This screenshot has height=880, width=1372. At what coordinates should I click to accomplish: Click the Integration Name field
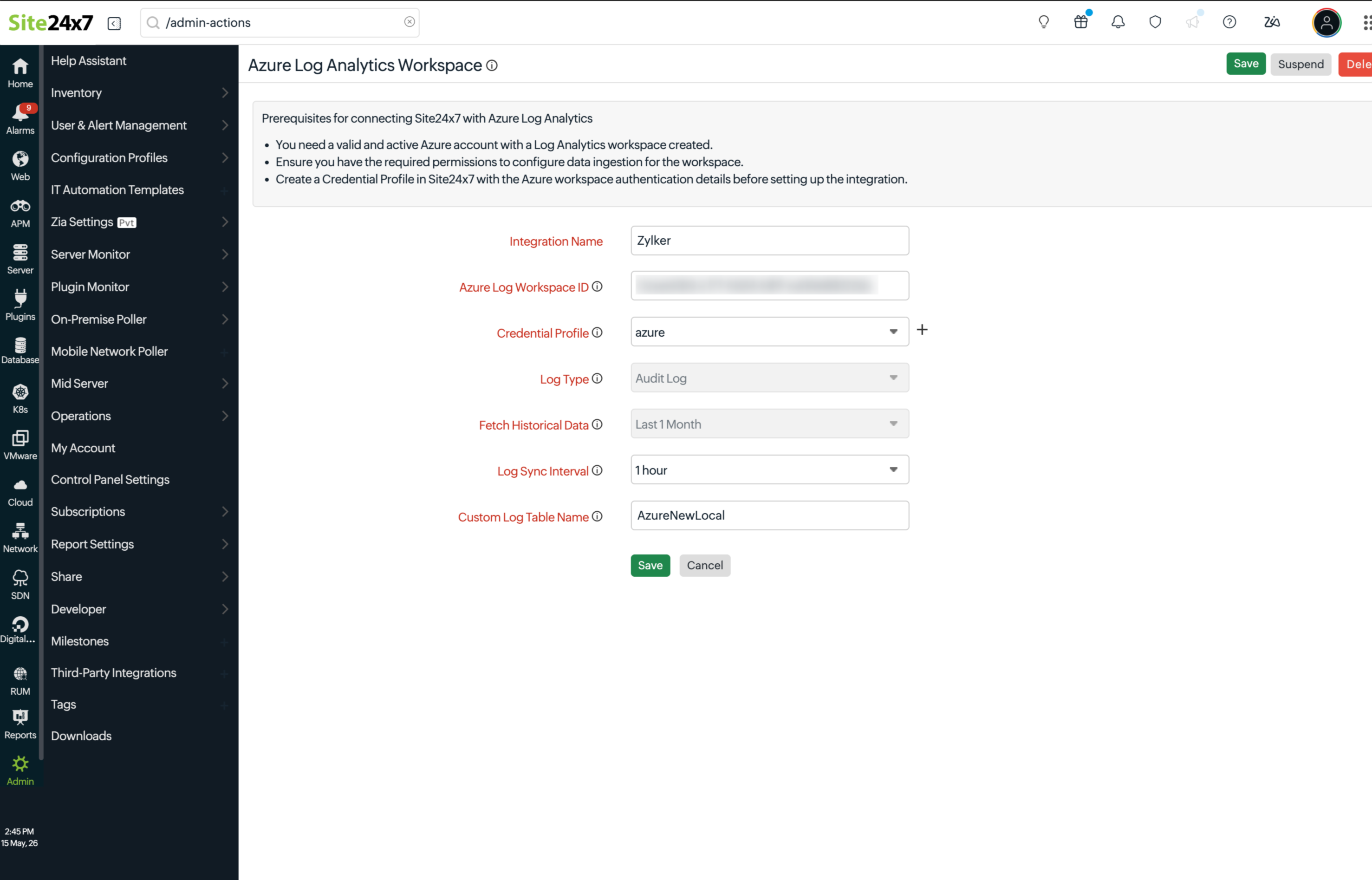point(769,241)
